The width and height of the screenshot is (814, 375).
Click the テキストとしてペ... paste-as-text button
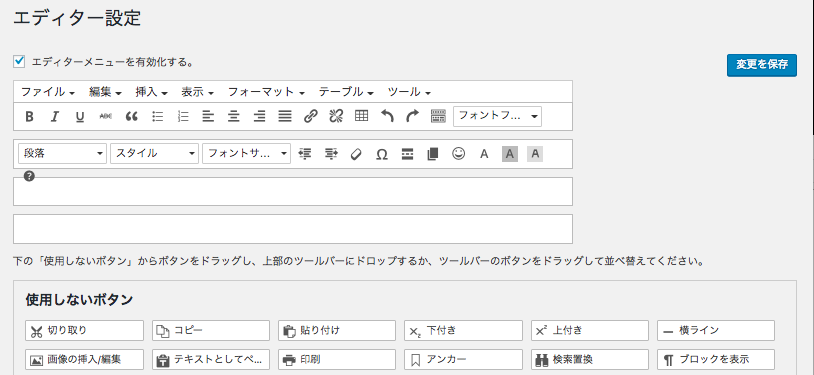pyautogui.click(x=211, y=359)
